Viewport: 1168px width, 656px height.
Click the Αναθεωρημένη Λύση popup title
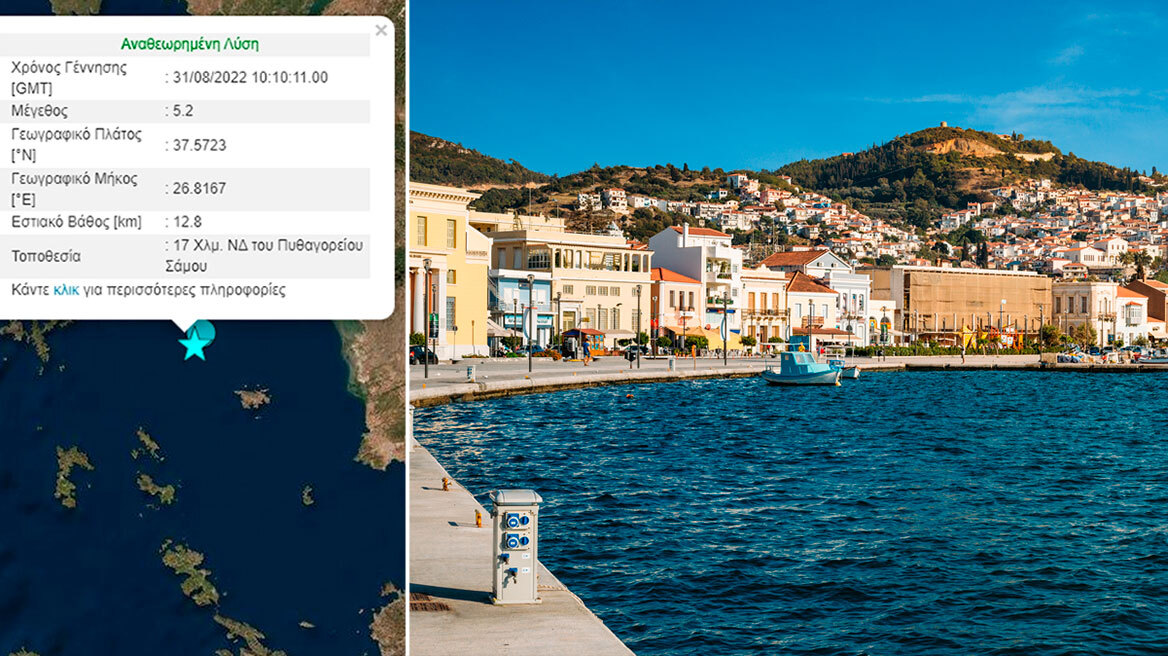point(190,43)
